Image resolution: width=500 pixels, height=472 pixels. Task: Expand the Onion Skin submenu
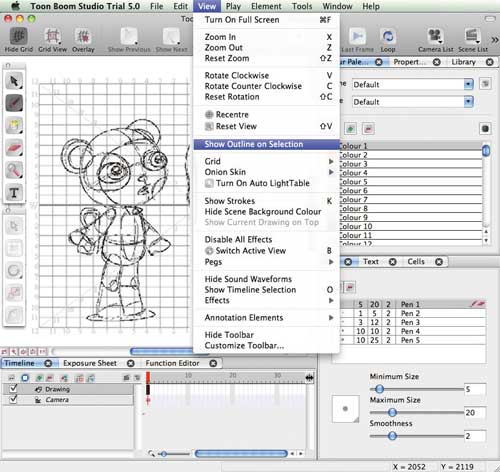pyautogui.click(x=266, y=172)
